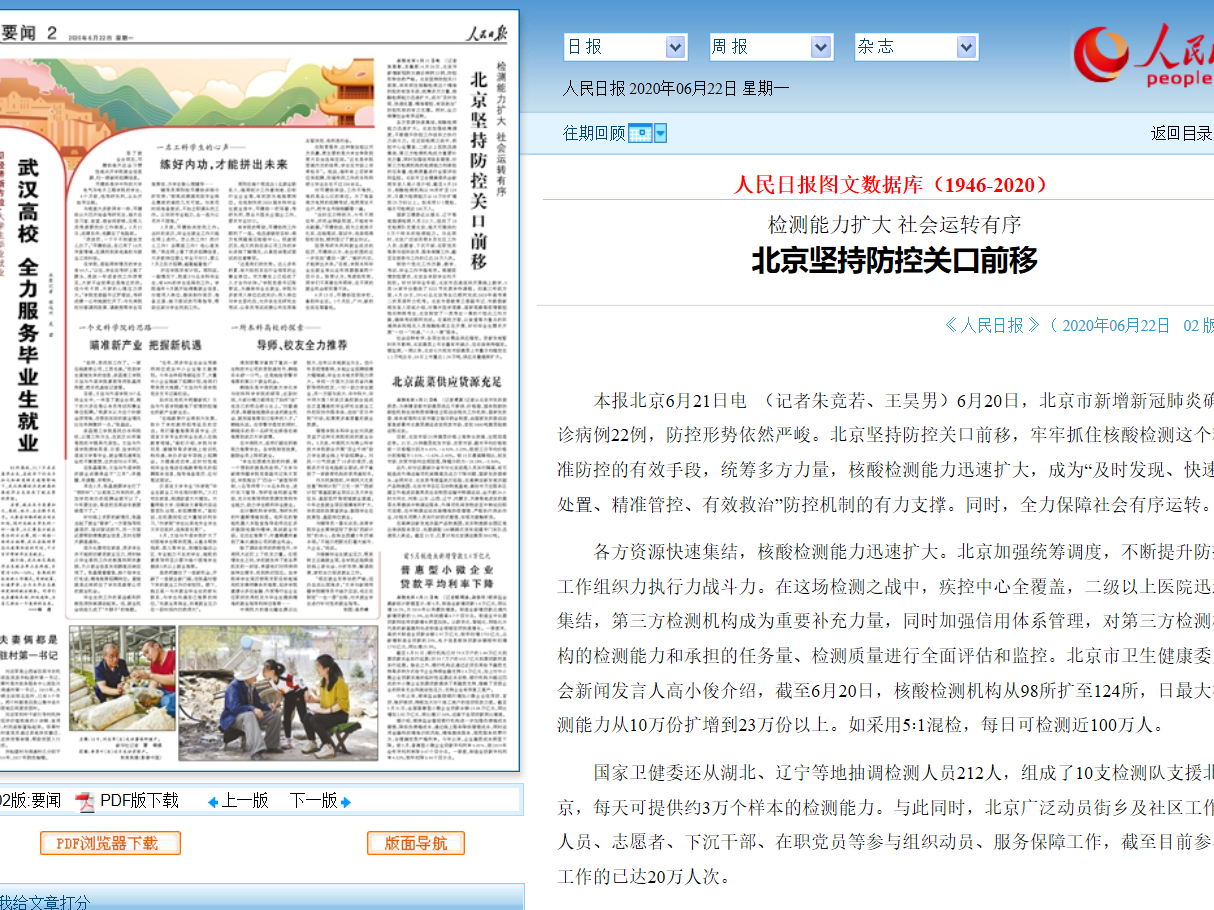The width and height of the screenshot is (1214, 910).
Task: Open the 日报 dropdown list
Action: coord(625,47)
